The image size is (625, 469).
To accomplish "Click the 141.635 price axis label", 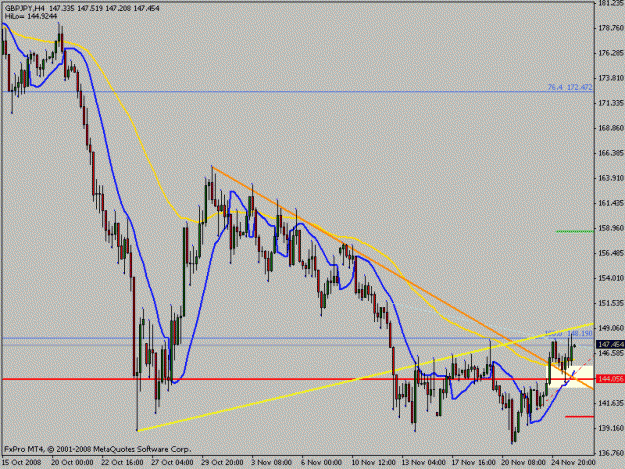I will [x=611, y=403].
